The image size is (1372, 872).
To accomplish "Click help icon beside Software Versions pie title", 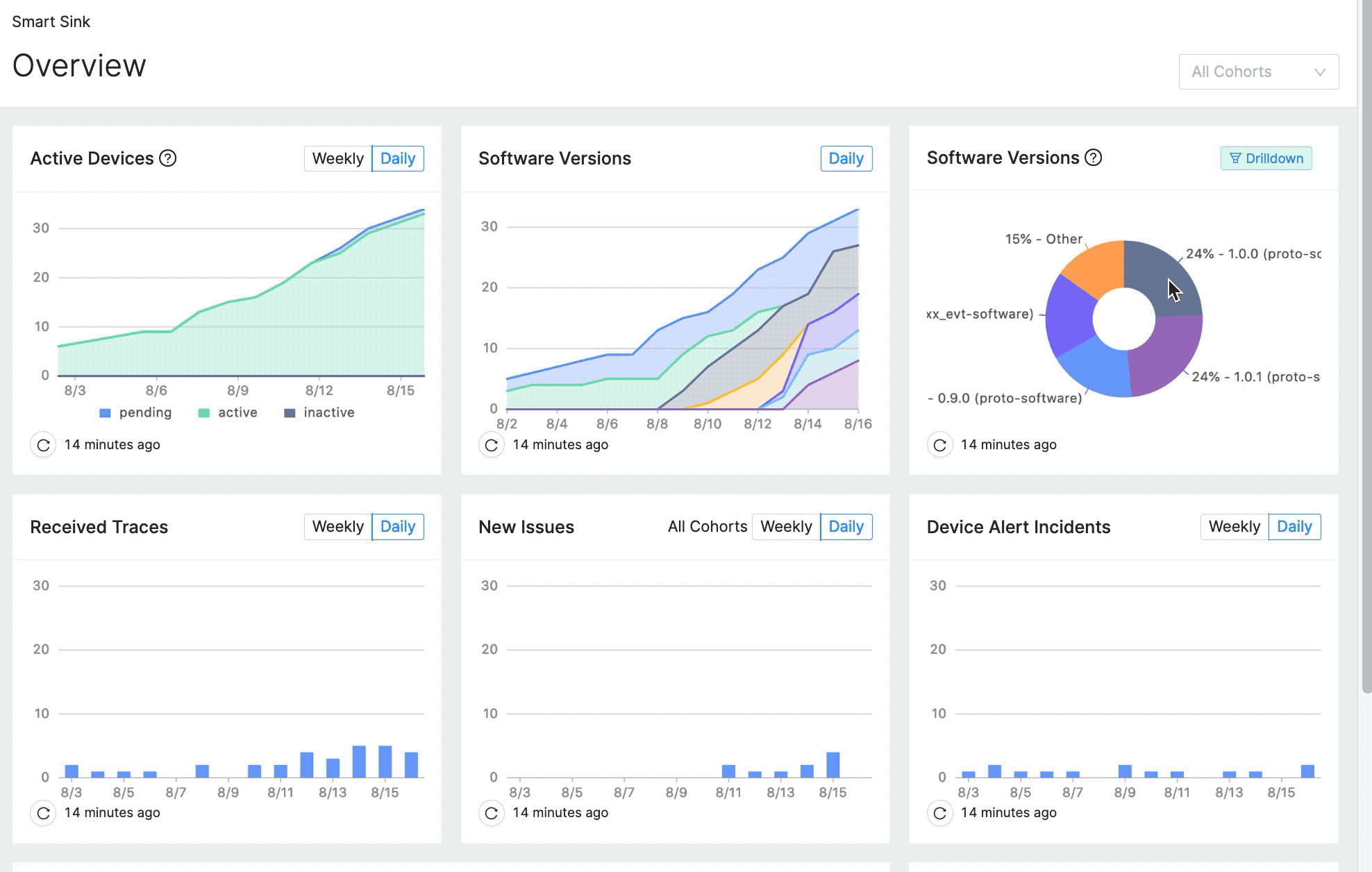I will 1094,158.
